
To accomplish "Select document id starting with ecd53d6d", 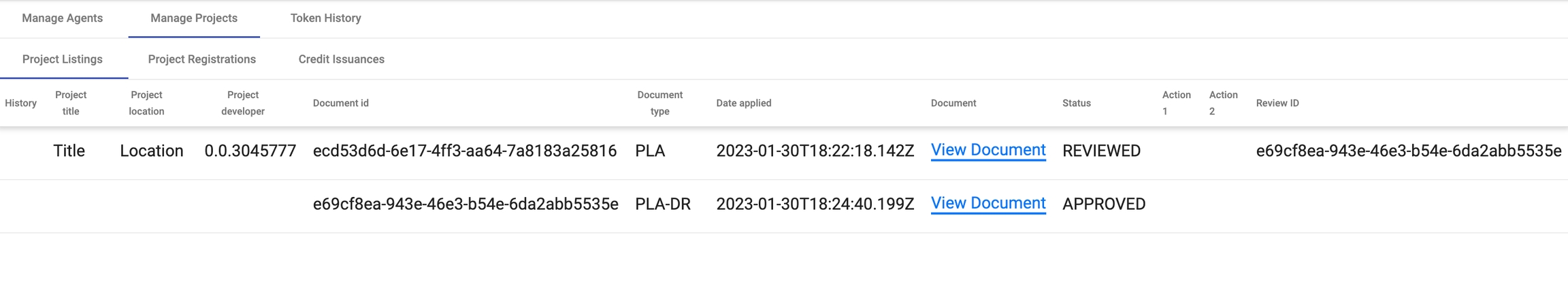I will [x=464, y=151].
